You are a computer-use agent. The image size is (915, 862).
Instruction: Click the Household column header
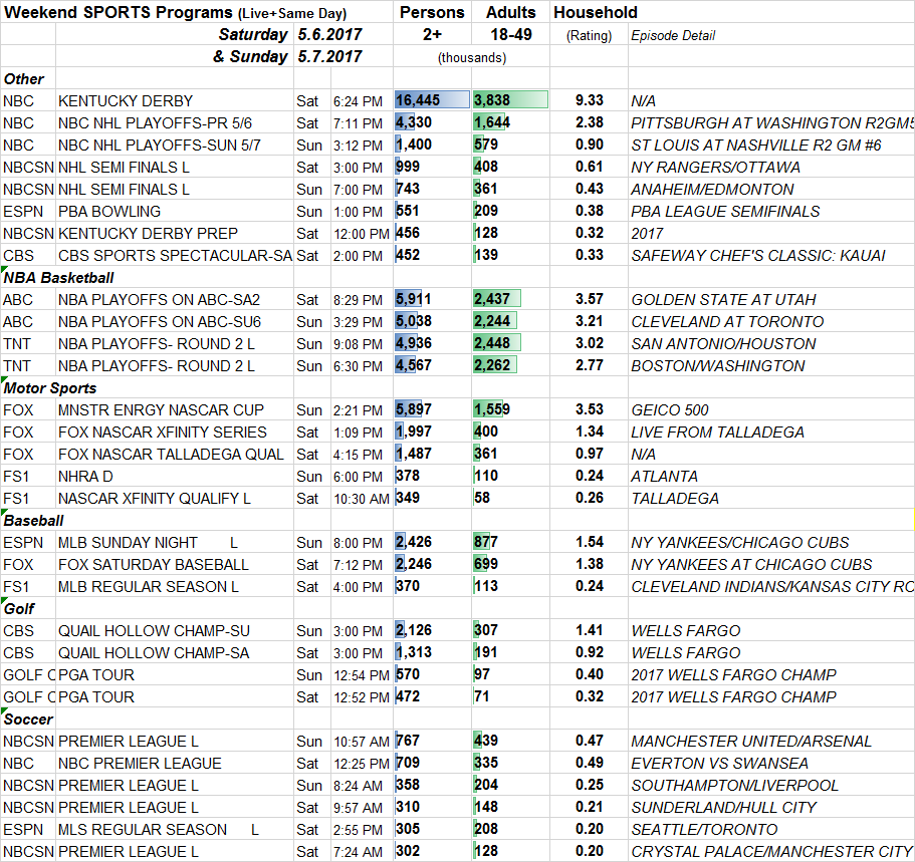tap(595, 12)
